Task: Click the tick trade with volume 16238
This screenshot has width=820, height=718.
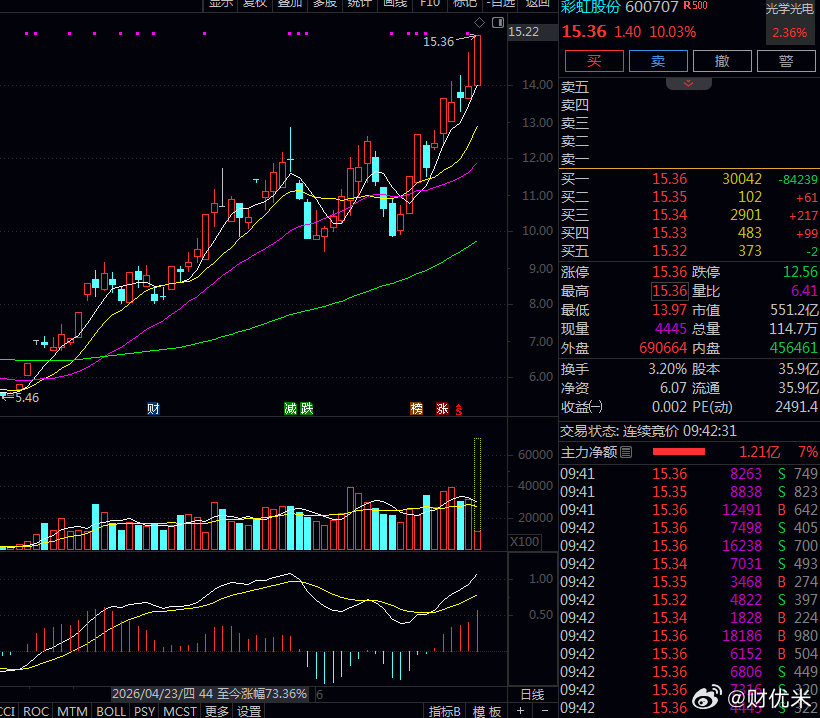Action: pyautogui.click(x=742, y=546)
